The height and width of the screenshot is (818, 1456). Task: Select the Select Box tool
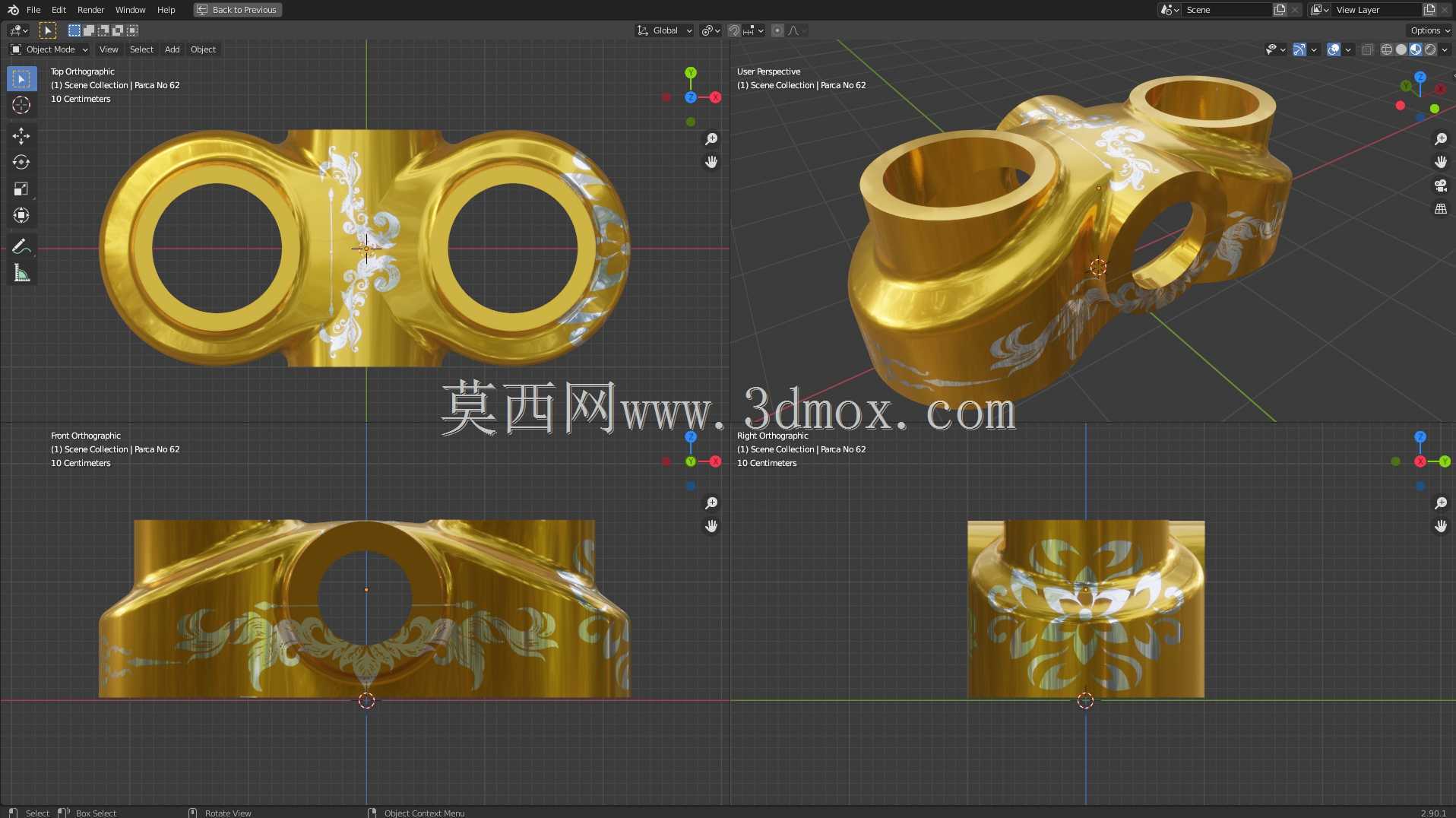(x=21, y=79)
